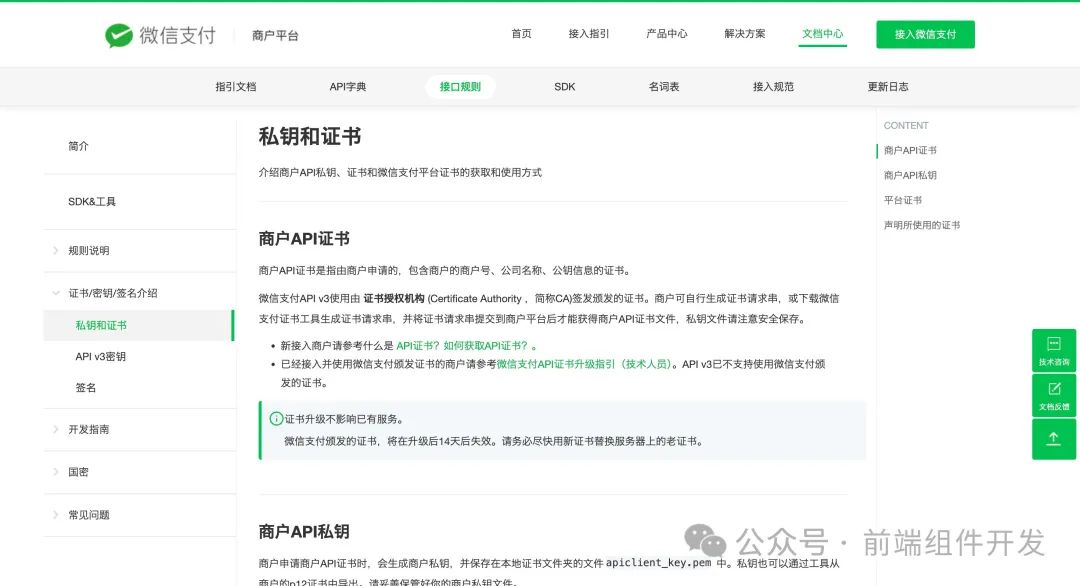This screenshot has height=586, width=1080.
Task: Open 解决方案 in top navigation
Action: coord(745,34)
